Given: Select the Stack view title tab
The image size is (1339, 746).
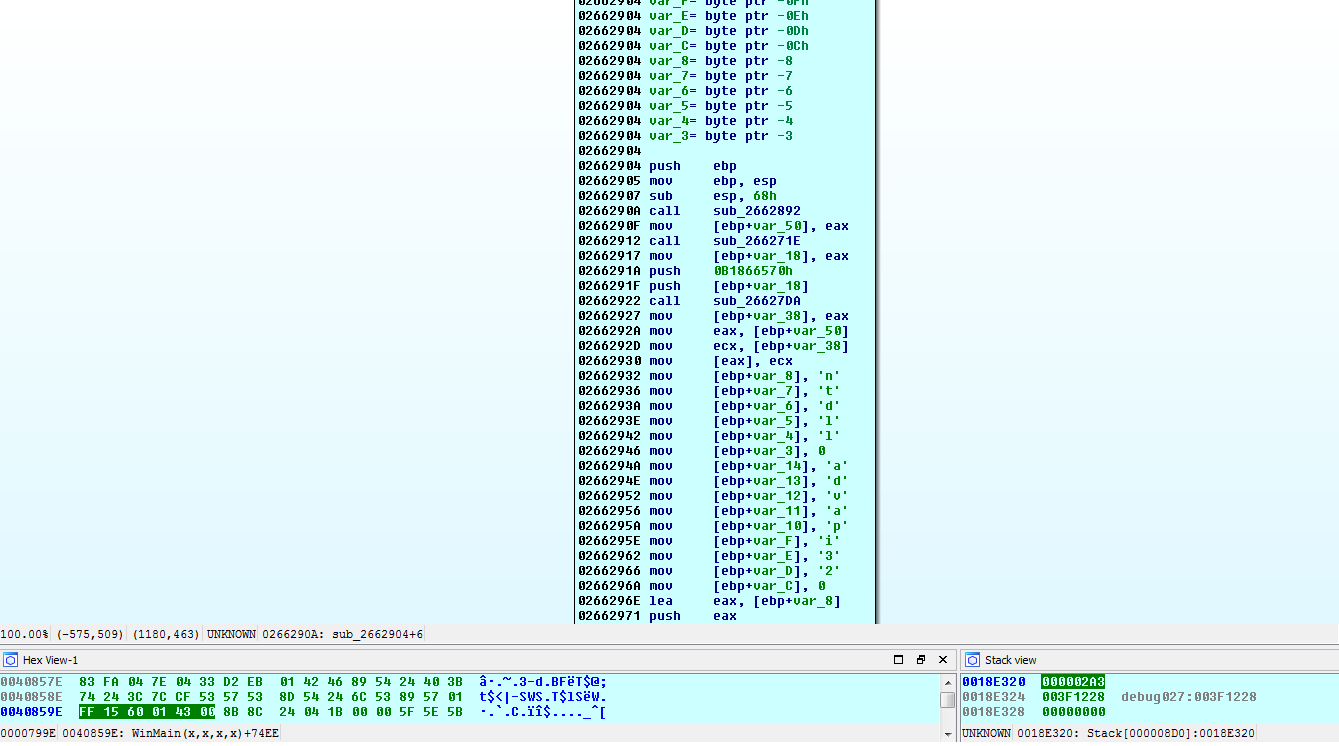Looking at the screenshot, I should (x=1010, y=660).
